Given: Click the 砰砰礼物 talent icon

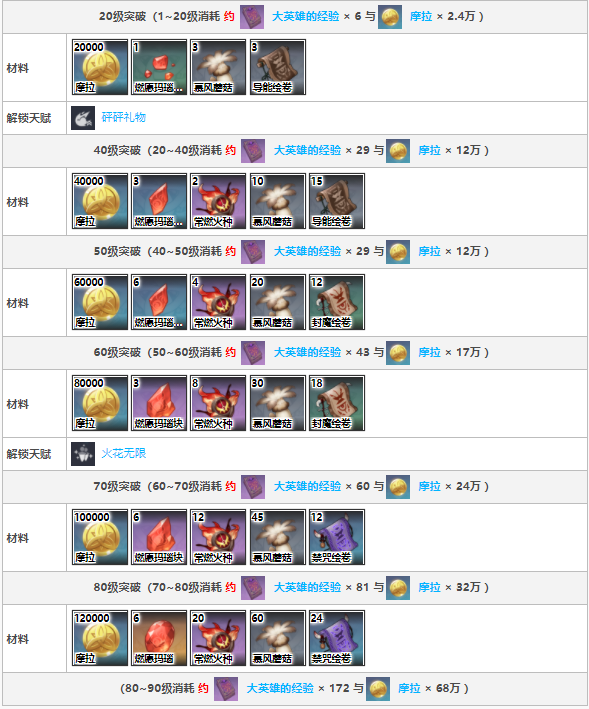Looking at the screenshot, I should 83,118.
